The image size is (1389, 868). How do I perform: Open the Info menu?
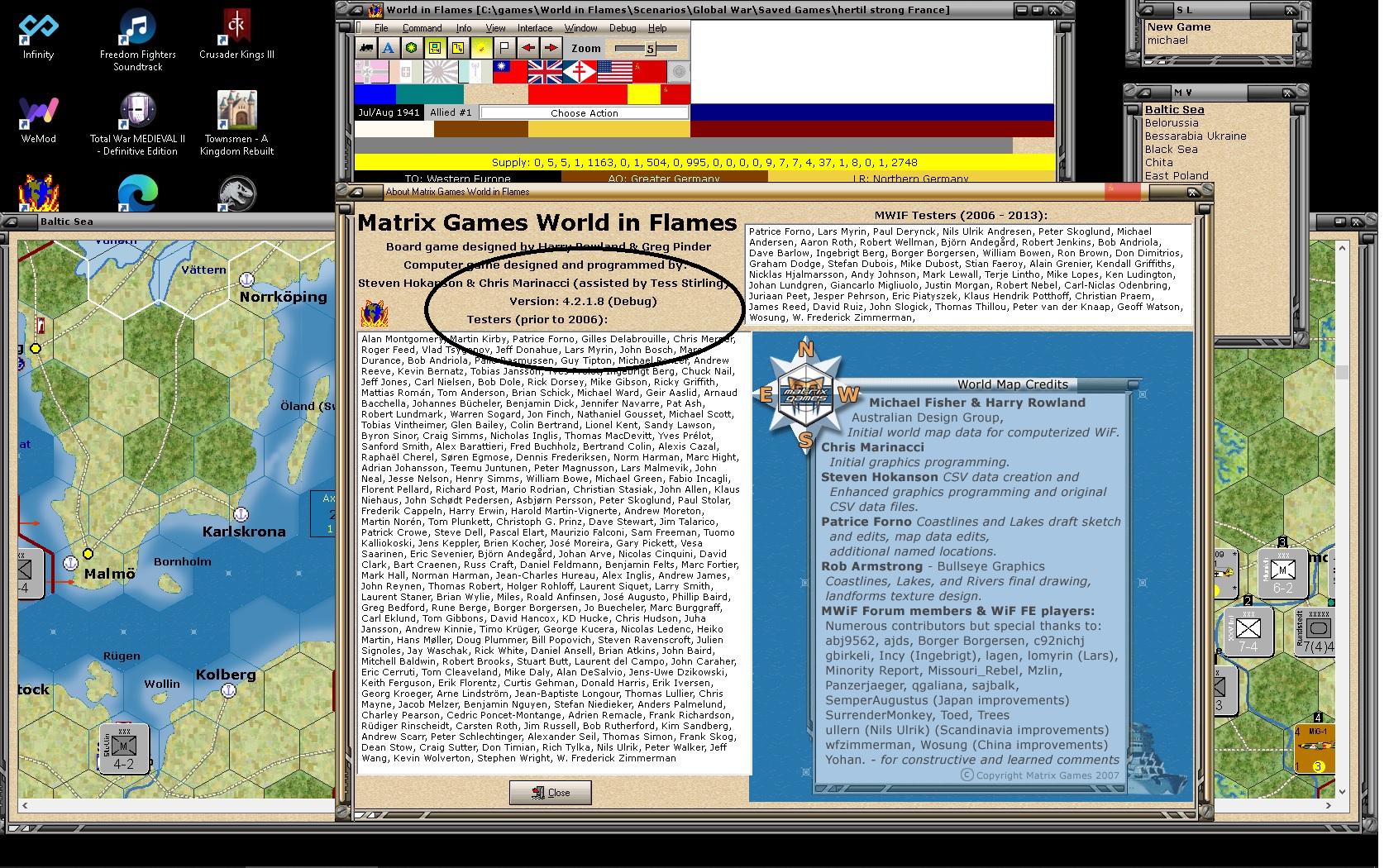(x=464, y=28)
